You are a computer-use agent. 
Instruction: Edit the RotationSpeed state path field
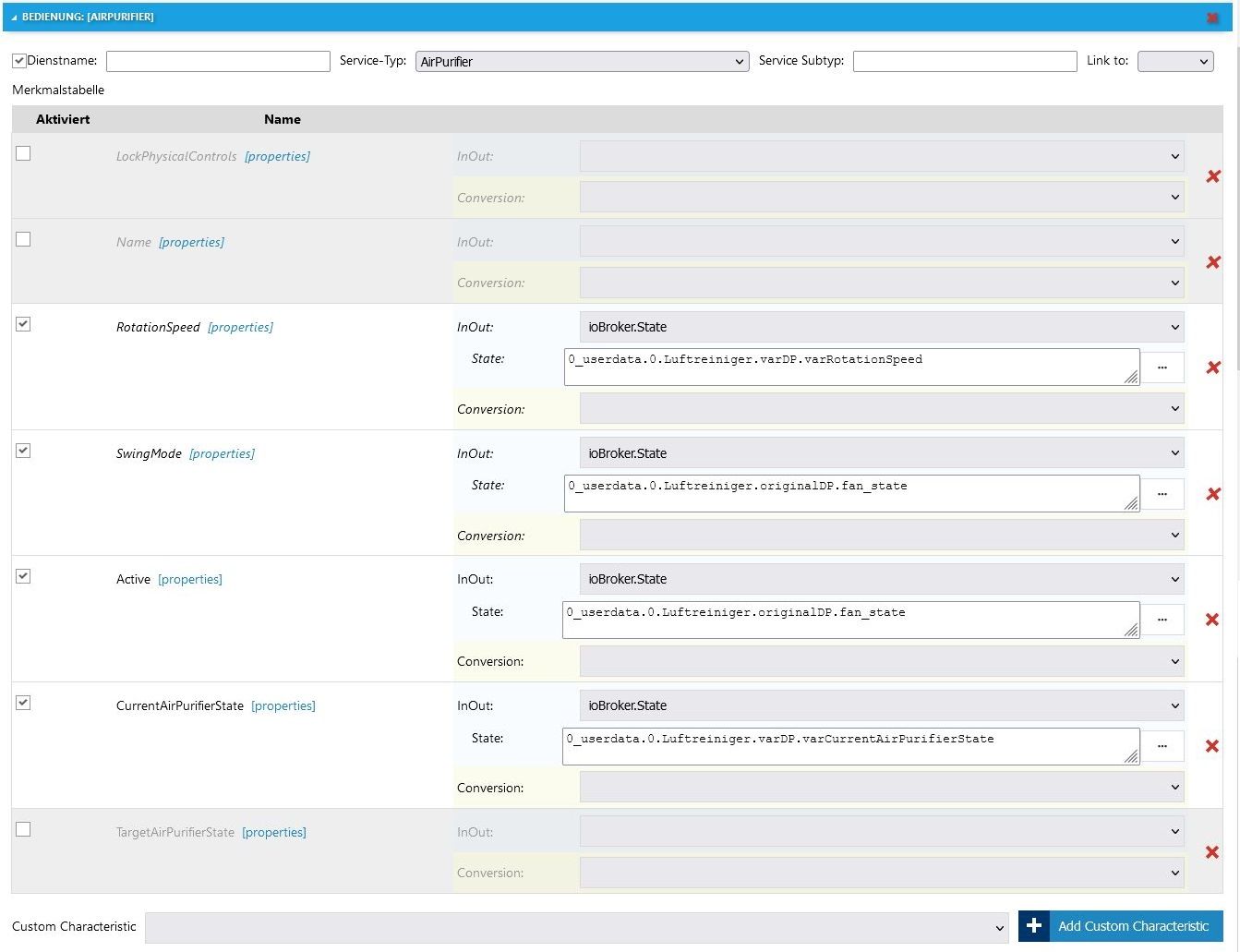coord(852,367)
